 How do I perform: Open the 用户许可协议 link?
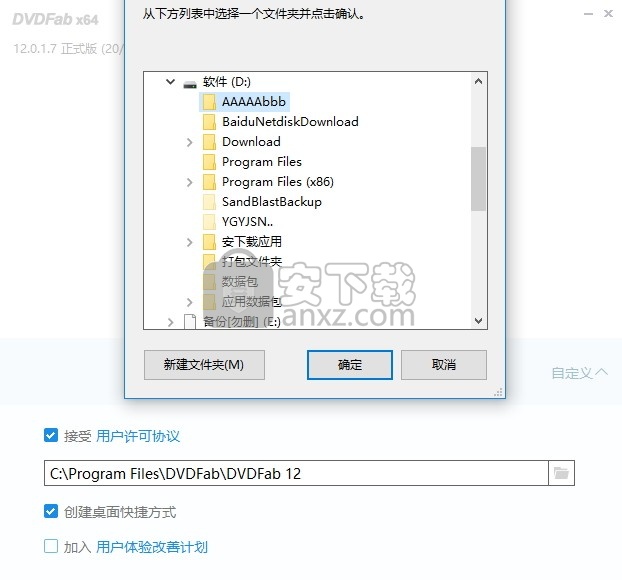coord(138,436)
